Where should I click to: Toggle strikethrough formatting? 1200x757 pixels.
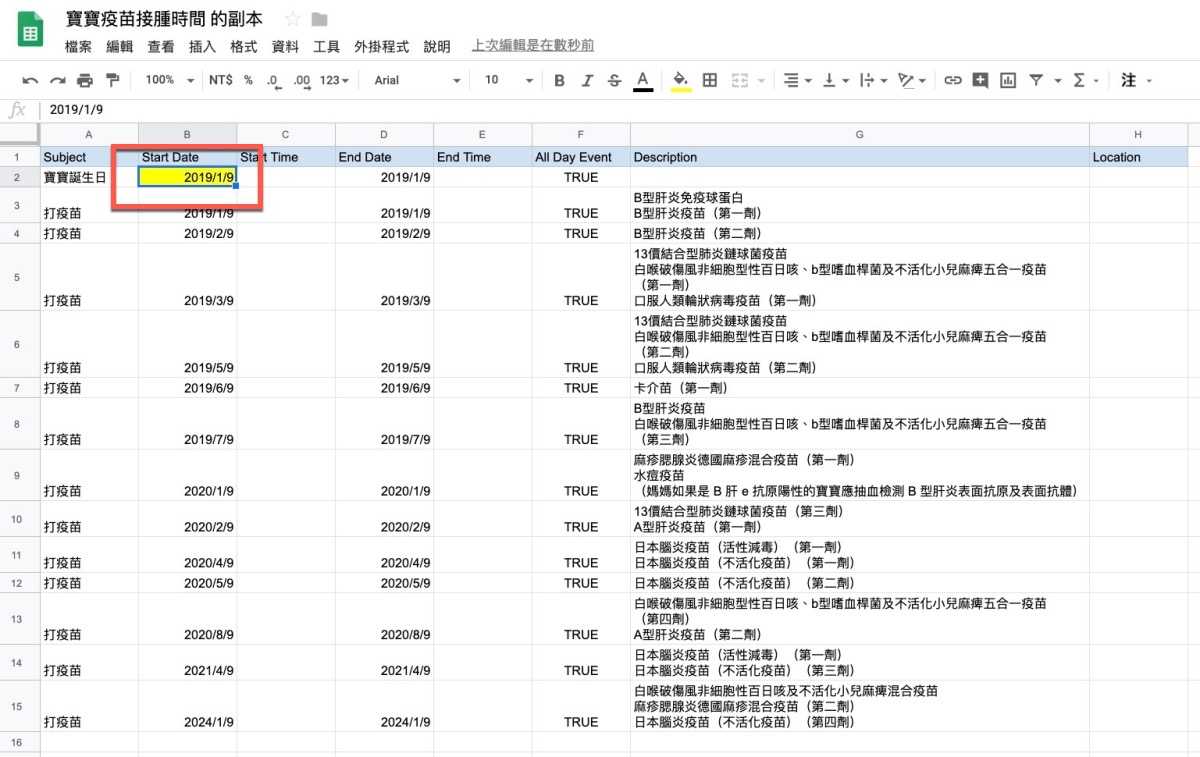pos(614,80)
